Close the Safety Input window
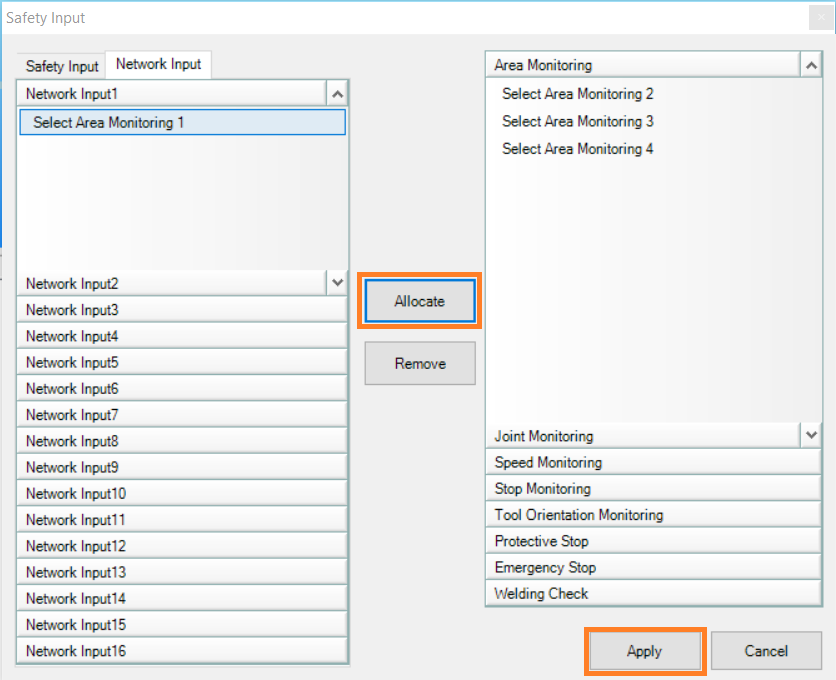This screenshot has width=836, height=680. (x=821, y=18)
